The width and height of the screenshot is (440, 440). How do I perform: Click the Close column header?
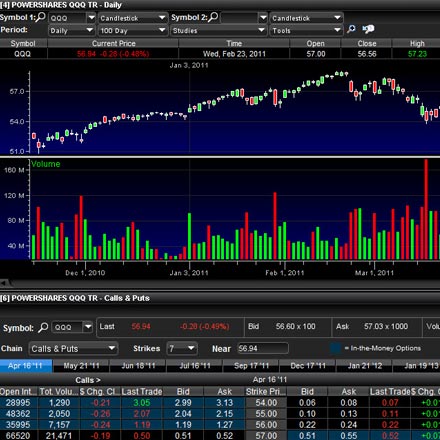pos(367,43)
